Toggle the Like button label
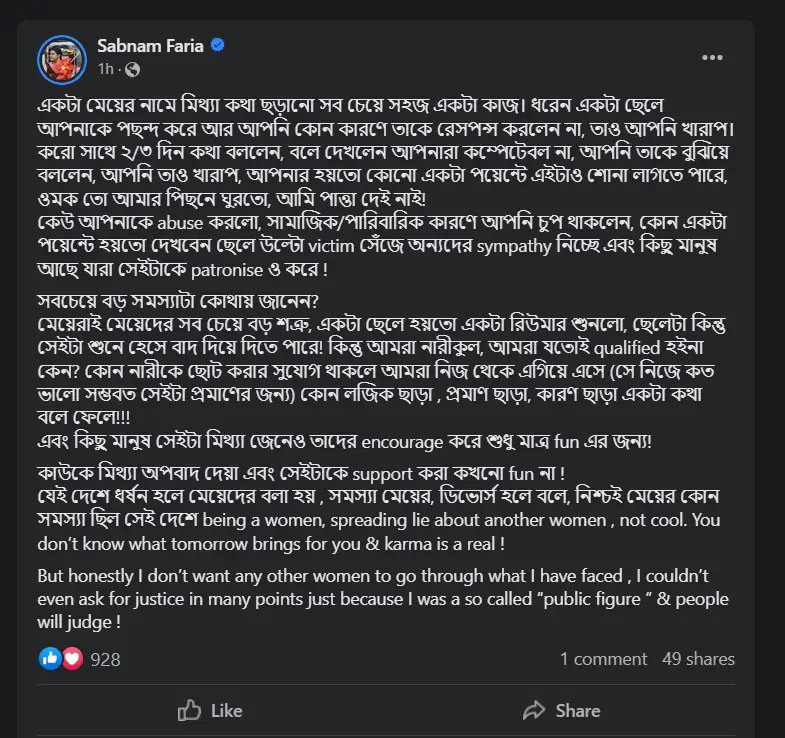 pyautogui.click(x=227, y=711)
